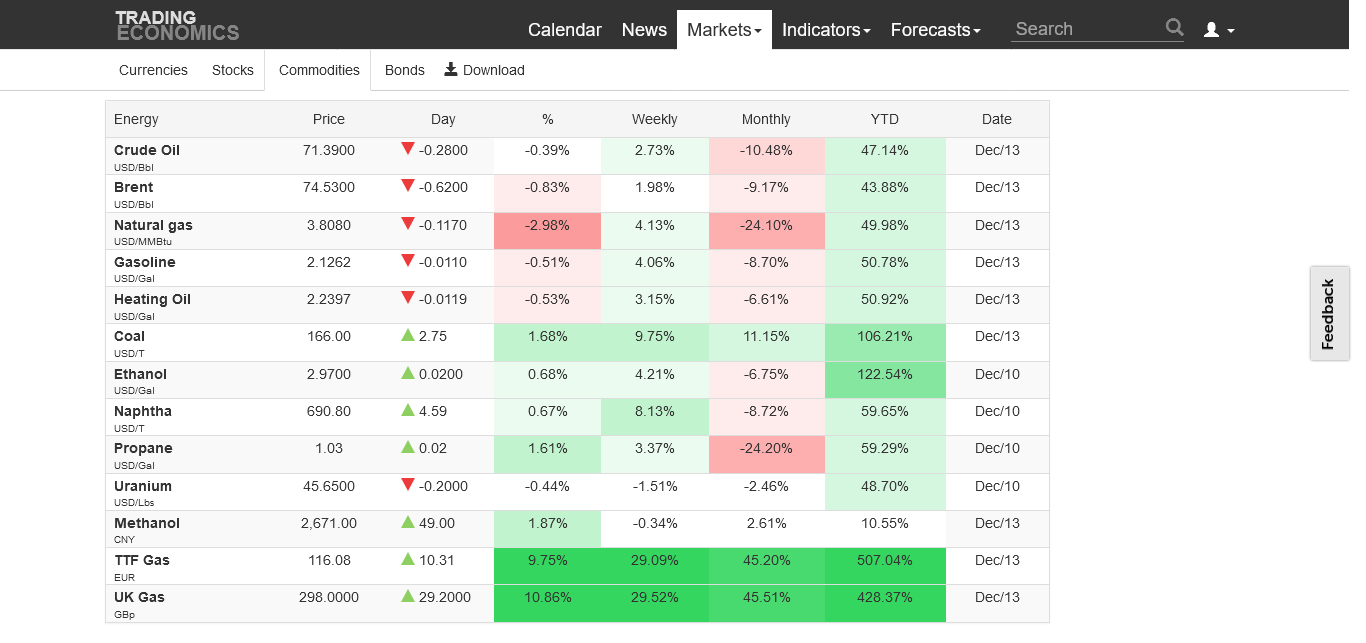Switch to the Currencies tab
This screenshot has width=1366, height=643.
coord(153,70)
